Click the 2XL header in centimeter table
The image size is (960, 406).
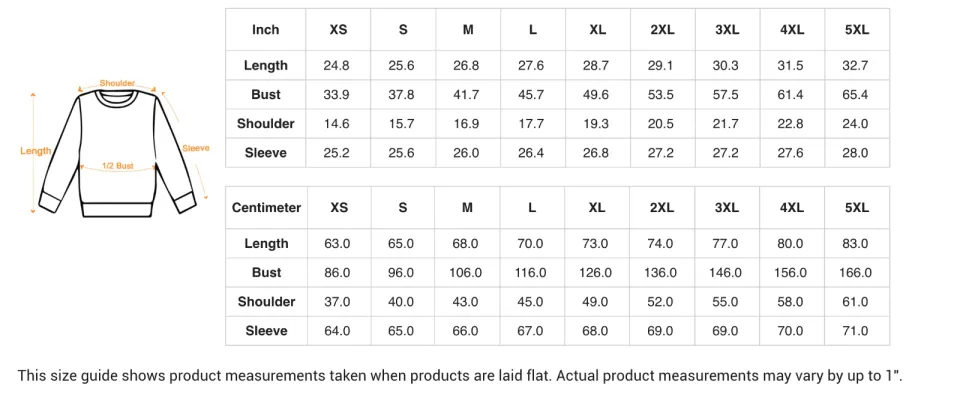[662, 208]
